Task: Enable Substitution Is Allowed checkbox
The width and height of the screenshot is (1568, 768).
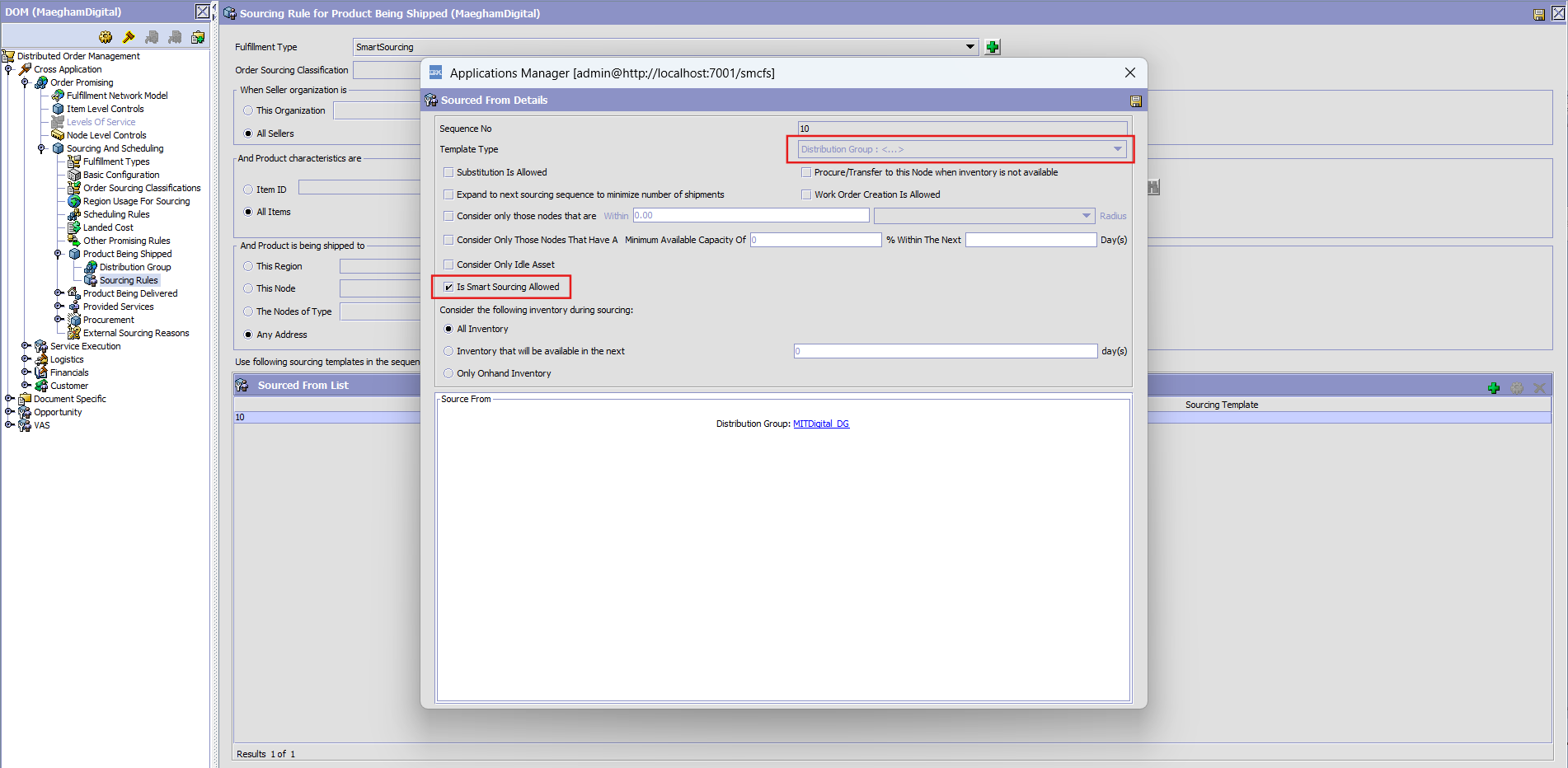Action: click(x=448, y=172)
